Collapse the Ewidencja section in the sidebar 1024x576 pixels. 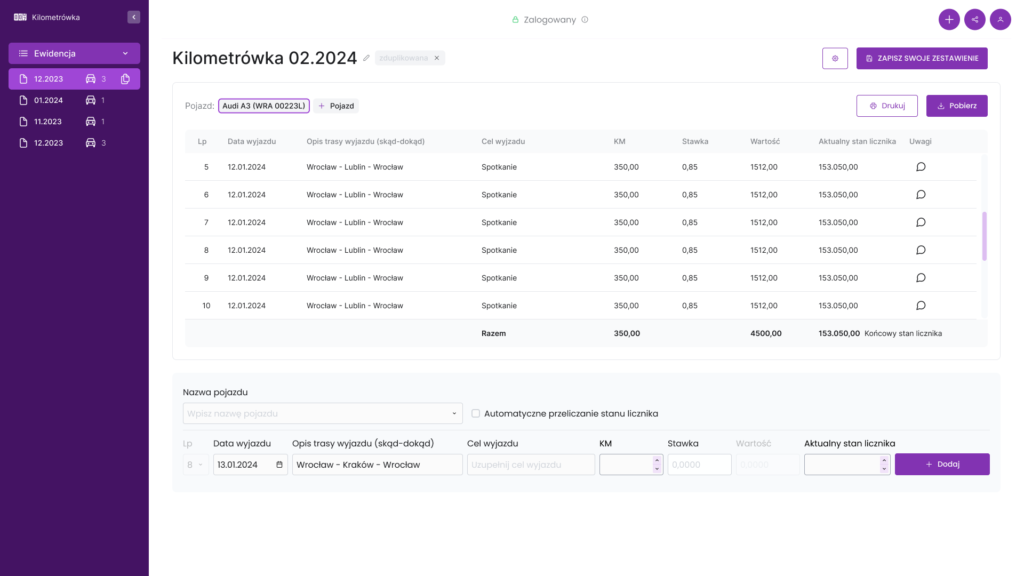click(x=126, y=53)
